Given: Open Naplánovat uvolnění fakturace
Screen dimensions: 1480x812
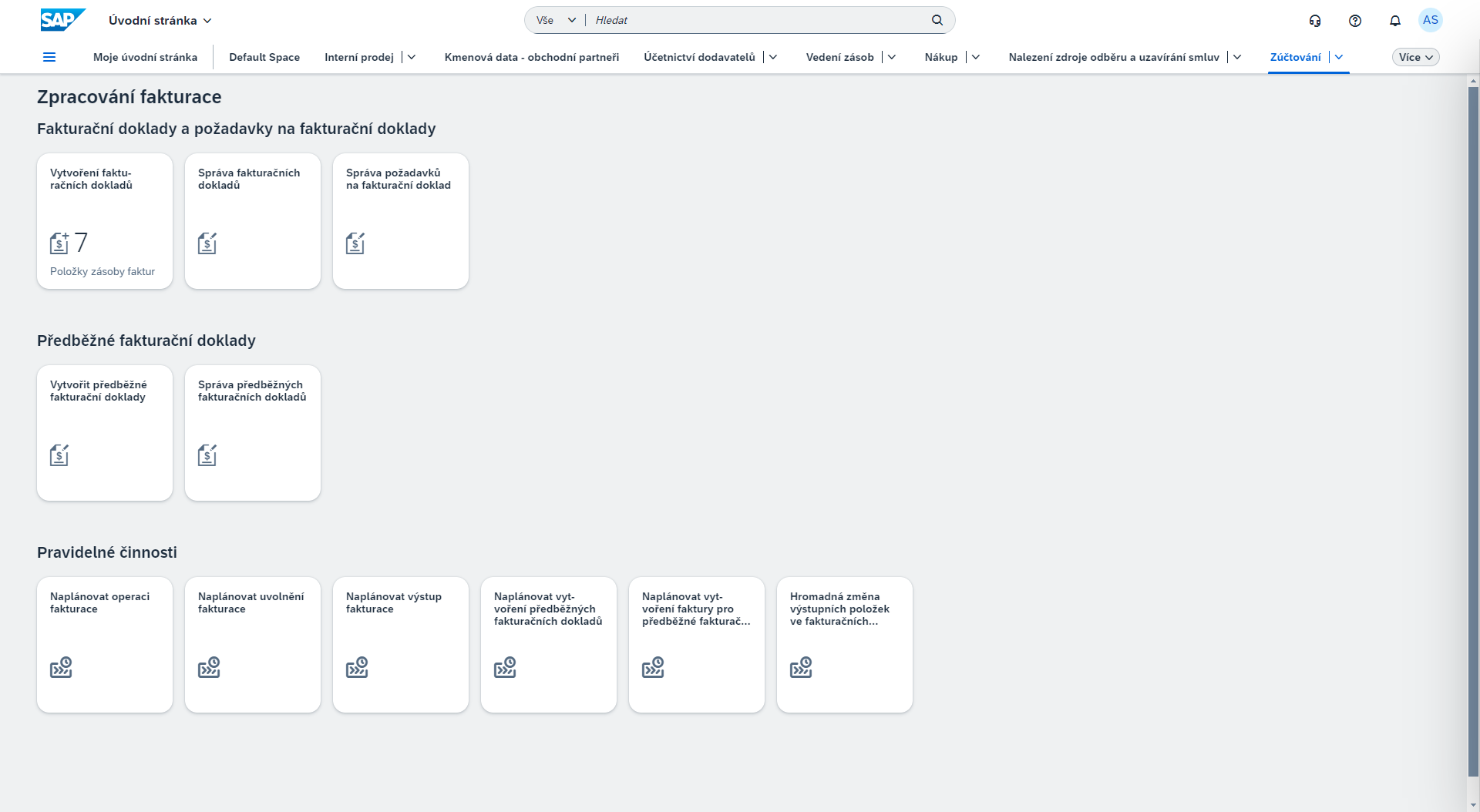Looking at the screenshot, I should click(253, 645).
